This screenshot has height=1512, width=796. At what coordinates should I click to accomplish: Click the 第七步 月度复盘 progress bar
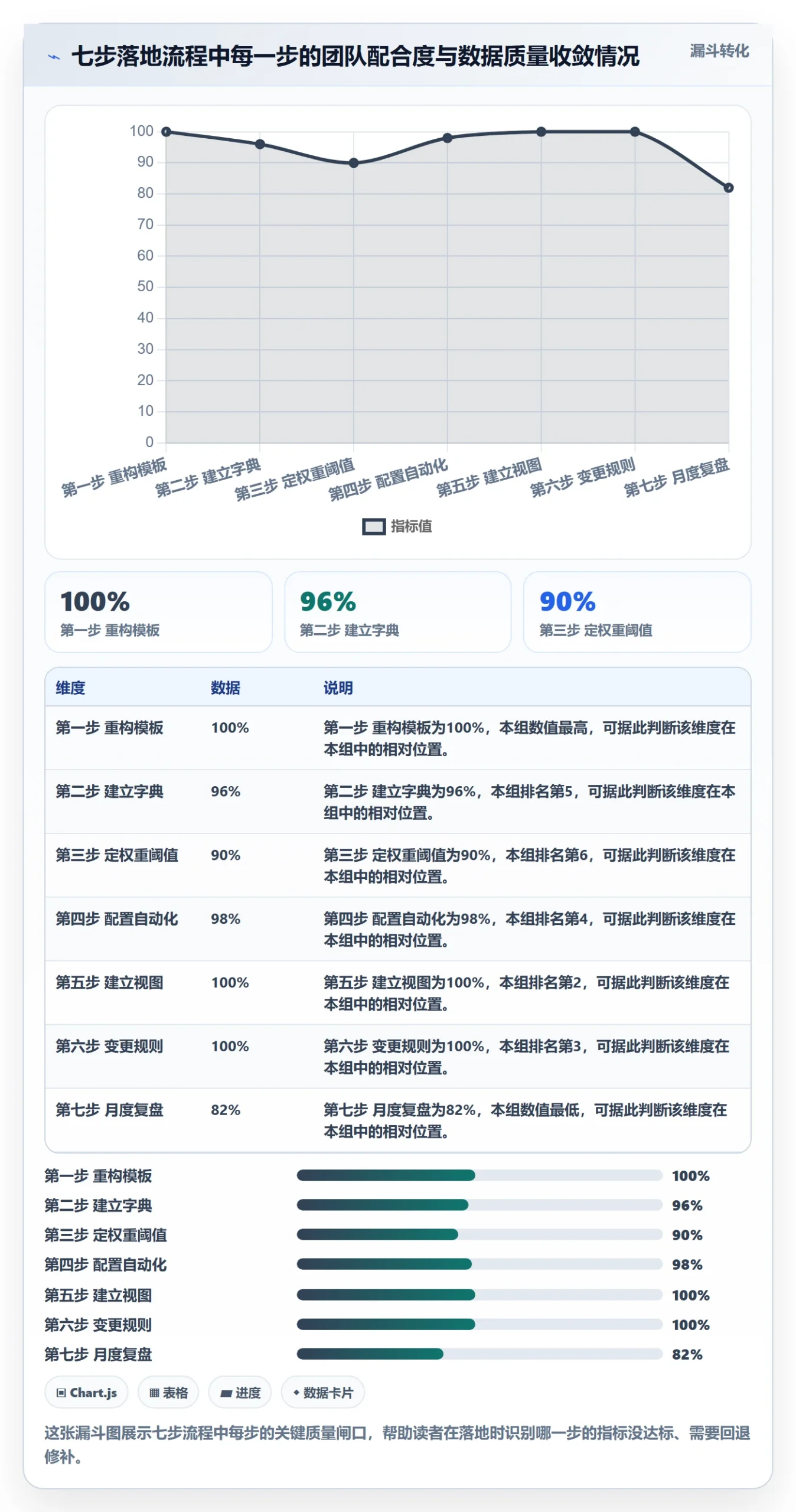coord(479,1354)
